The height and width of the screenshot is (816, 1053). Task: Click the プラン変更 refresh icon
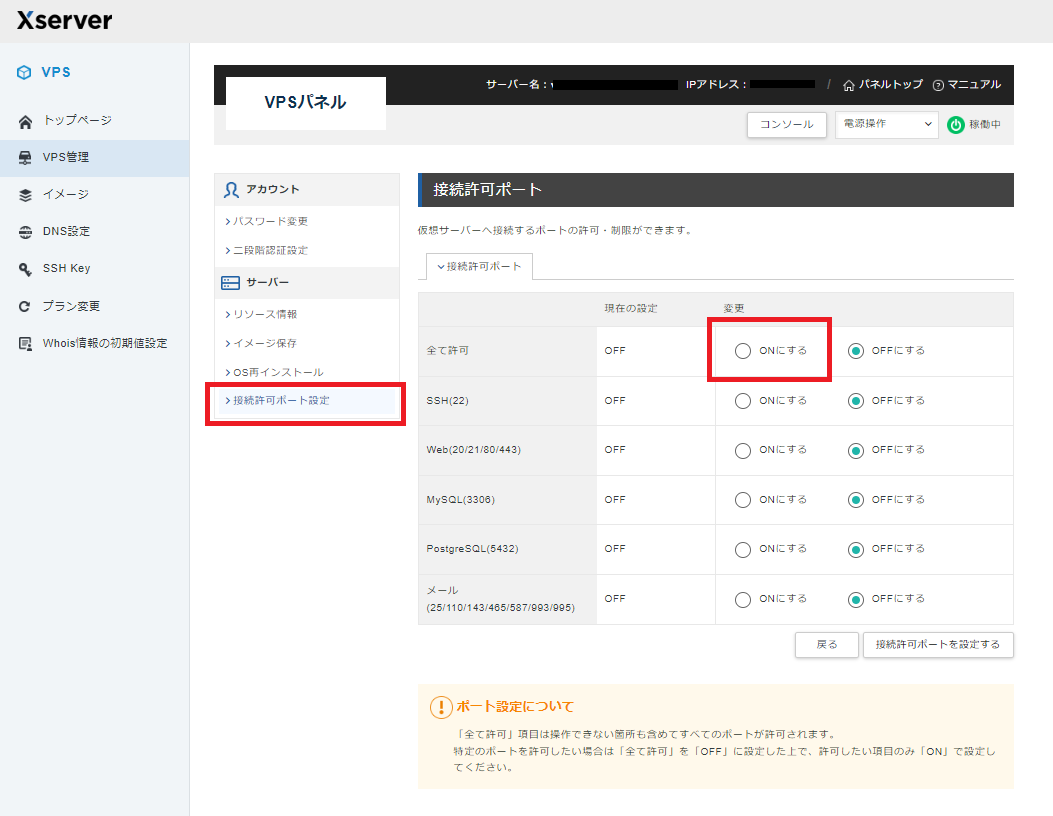[26, 306]
